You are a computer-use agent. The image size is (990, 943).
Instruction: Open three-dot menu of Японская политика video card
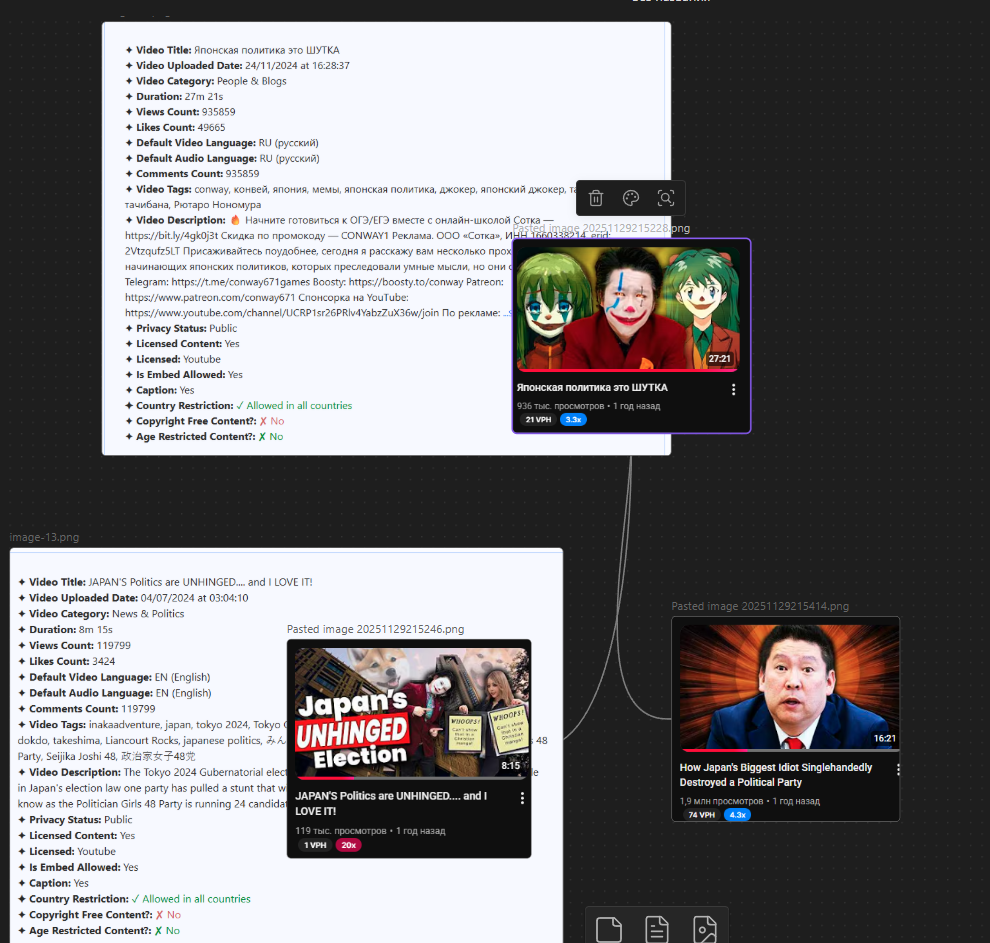pos(733,389)
